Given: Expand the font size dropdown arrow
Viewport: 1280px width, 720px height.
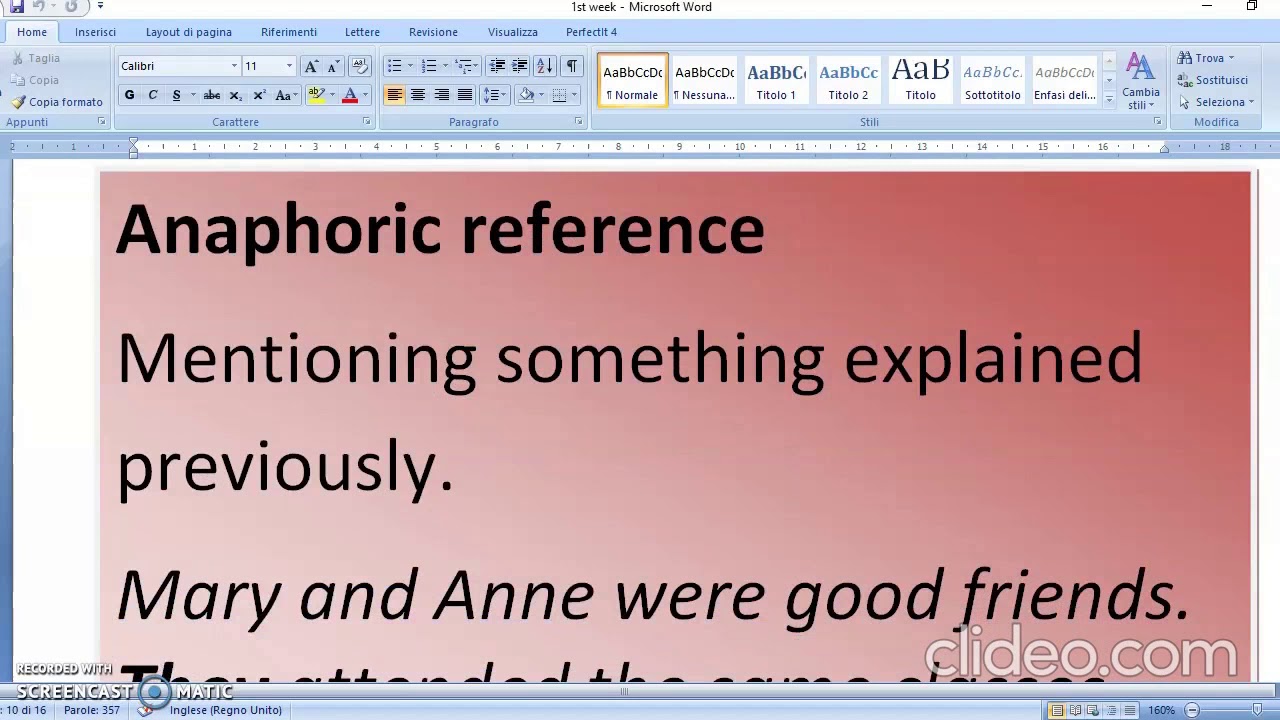Looking at the screenshot, I should click(x=289, y=66).
